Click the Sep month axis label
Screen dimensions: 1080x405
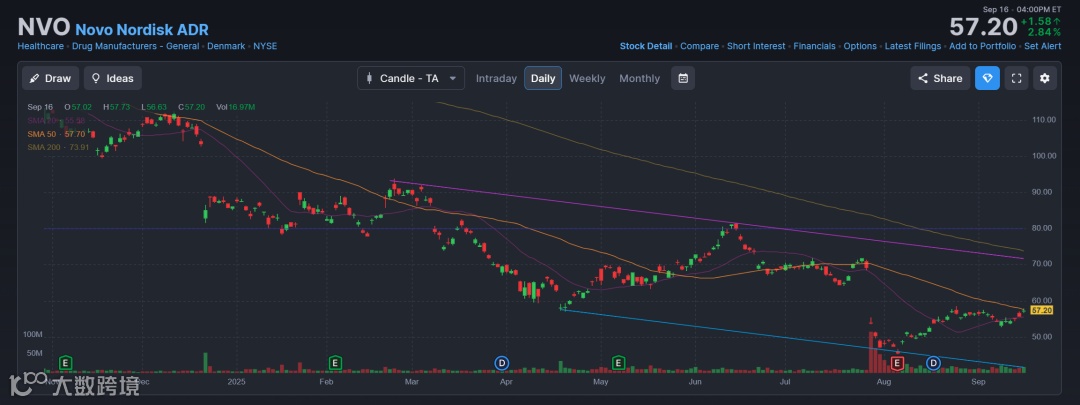pos(978,380)
